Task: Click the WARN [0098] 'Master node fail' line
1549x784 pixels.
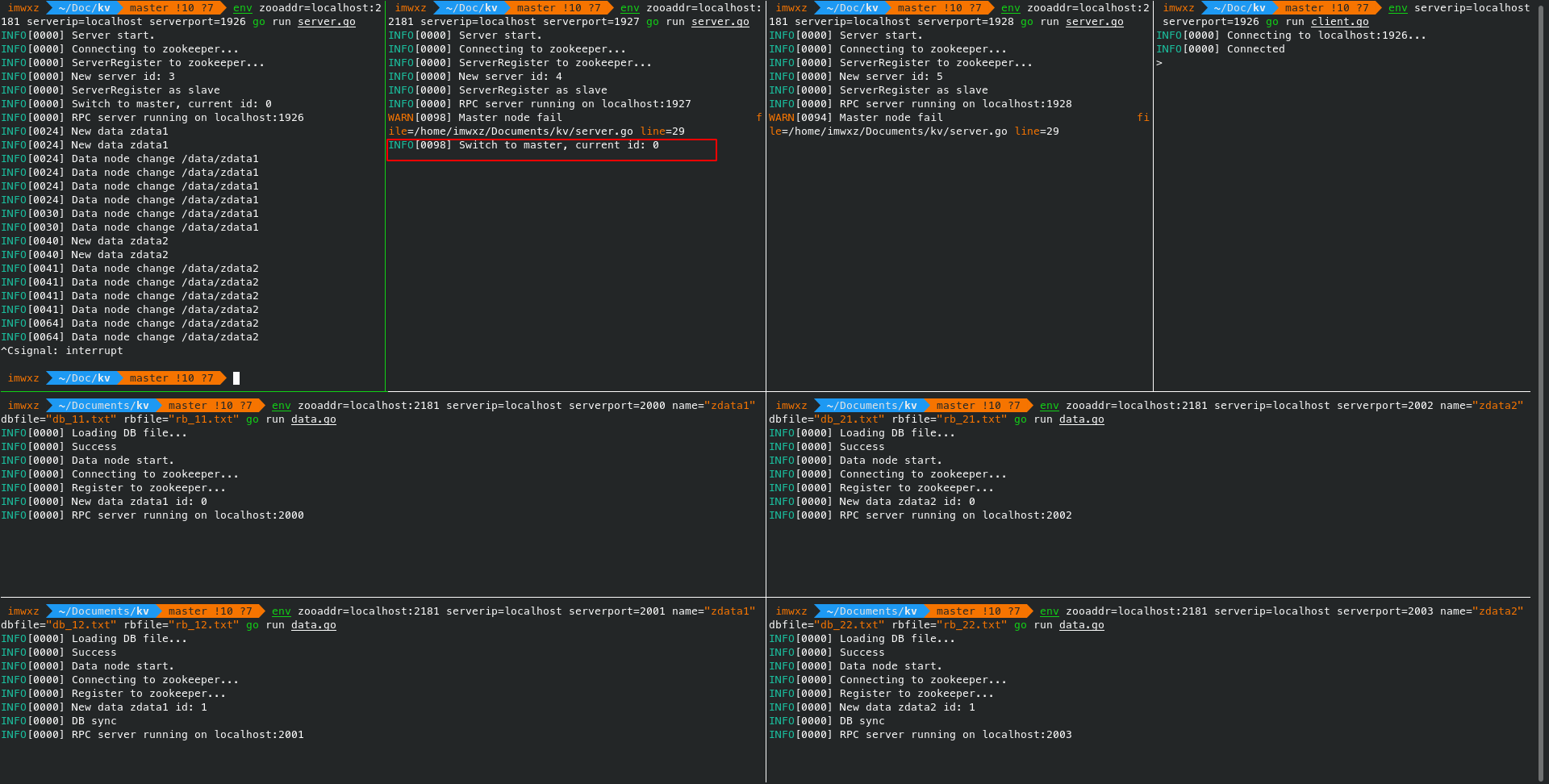Action: pos(475,118)
